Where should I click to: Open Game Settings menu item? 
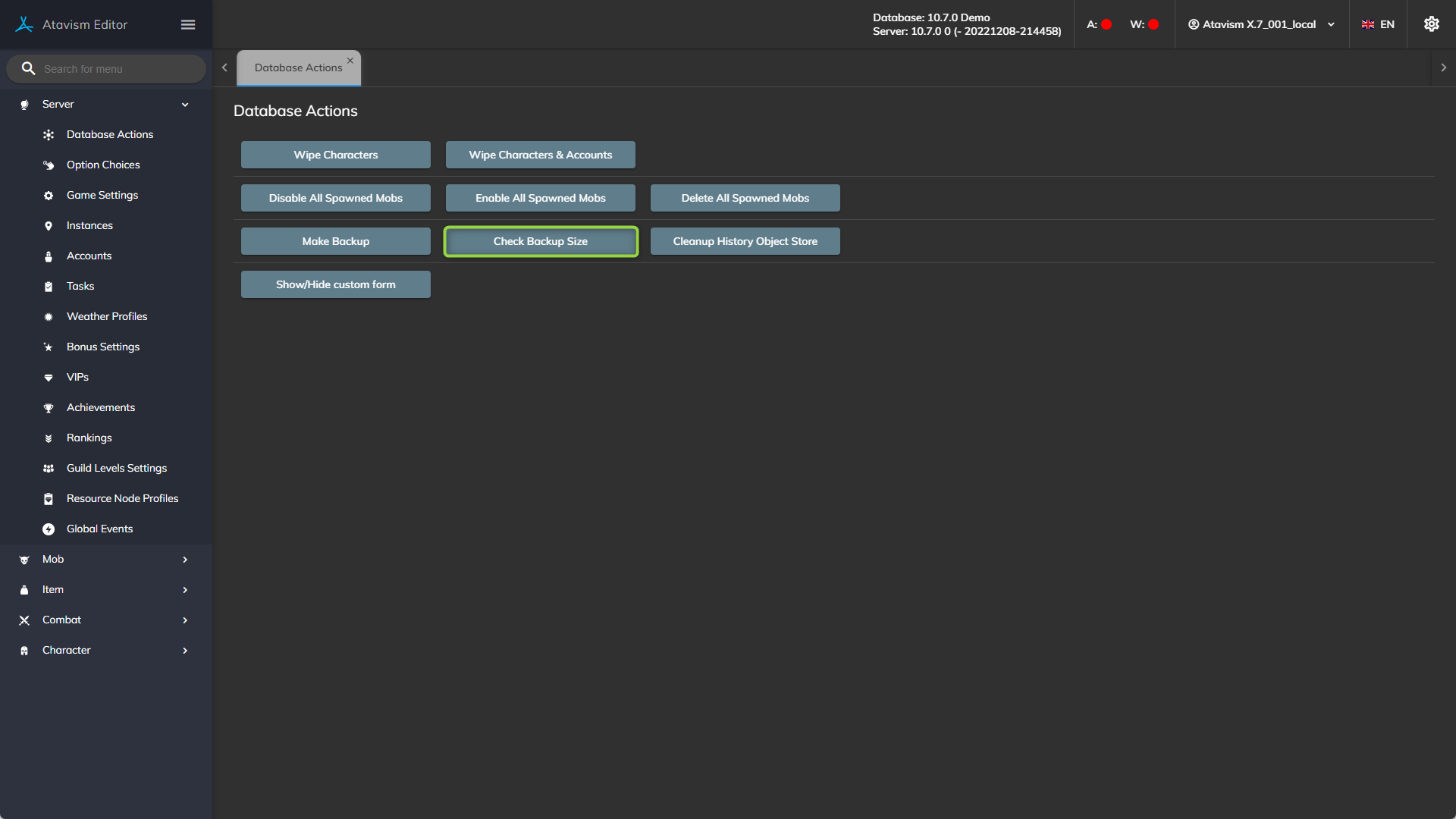click(x=102, y=195)
